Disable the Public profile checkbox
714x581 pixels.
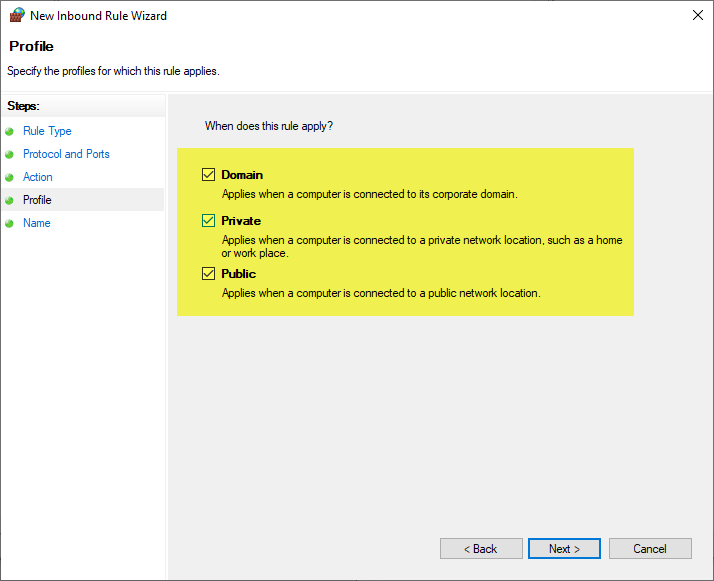[x=209, y=273]
